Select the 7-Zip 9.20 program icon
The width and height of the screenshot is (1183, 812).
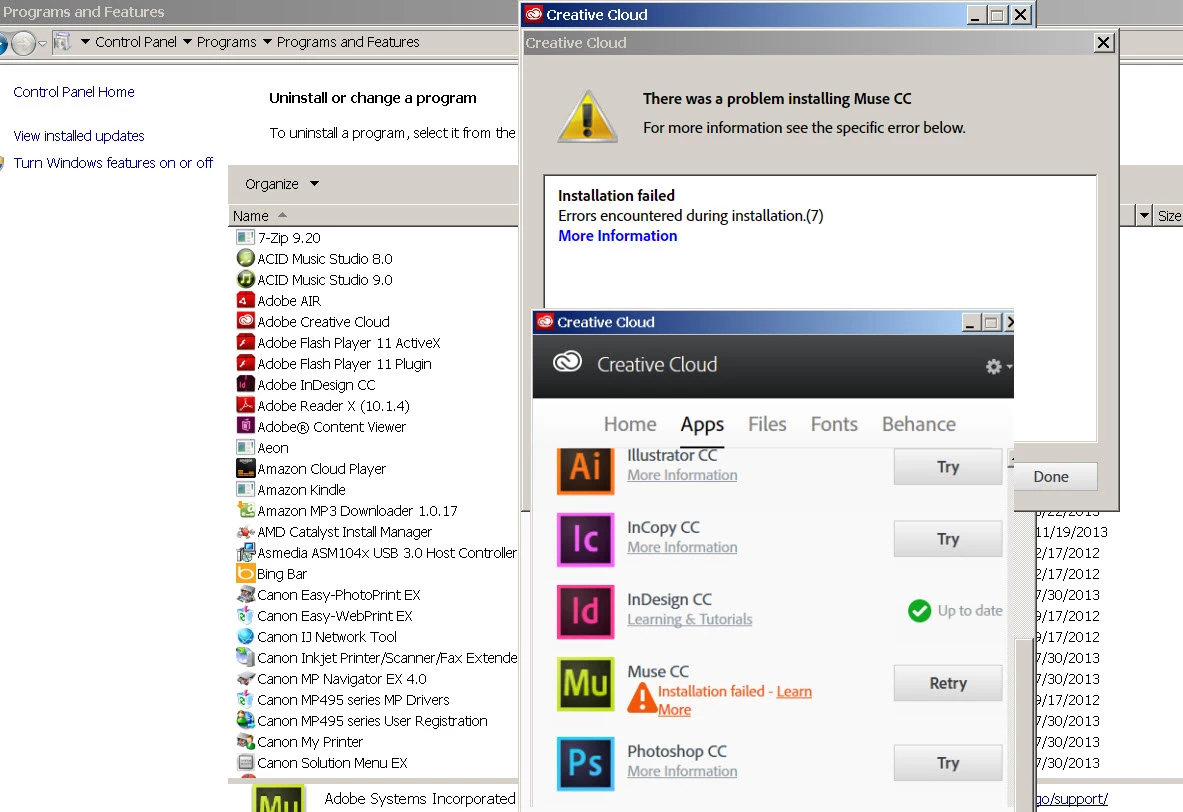[x=245, y=238]
